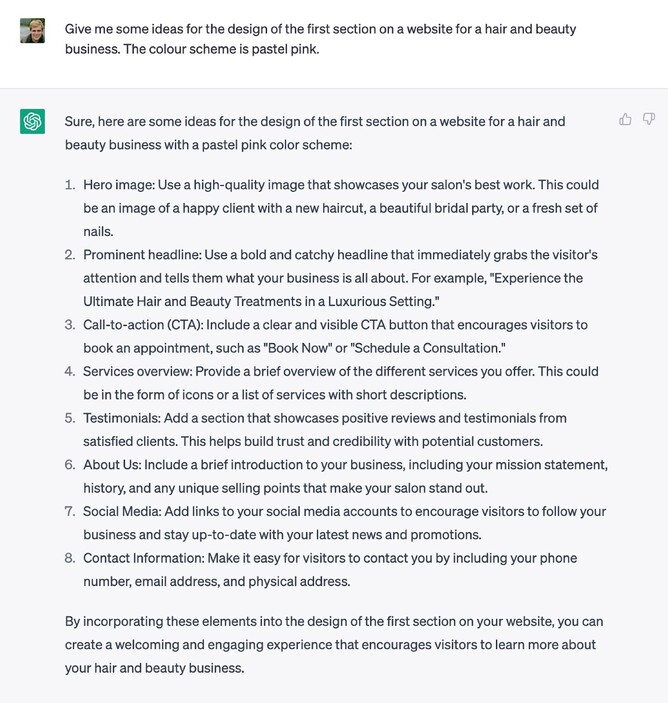Image resolution: width=668 pixels, height=703 pixels.
Task: Click the ChatGPT logo avatar
Action: tap(32, 122)
